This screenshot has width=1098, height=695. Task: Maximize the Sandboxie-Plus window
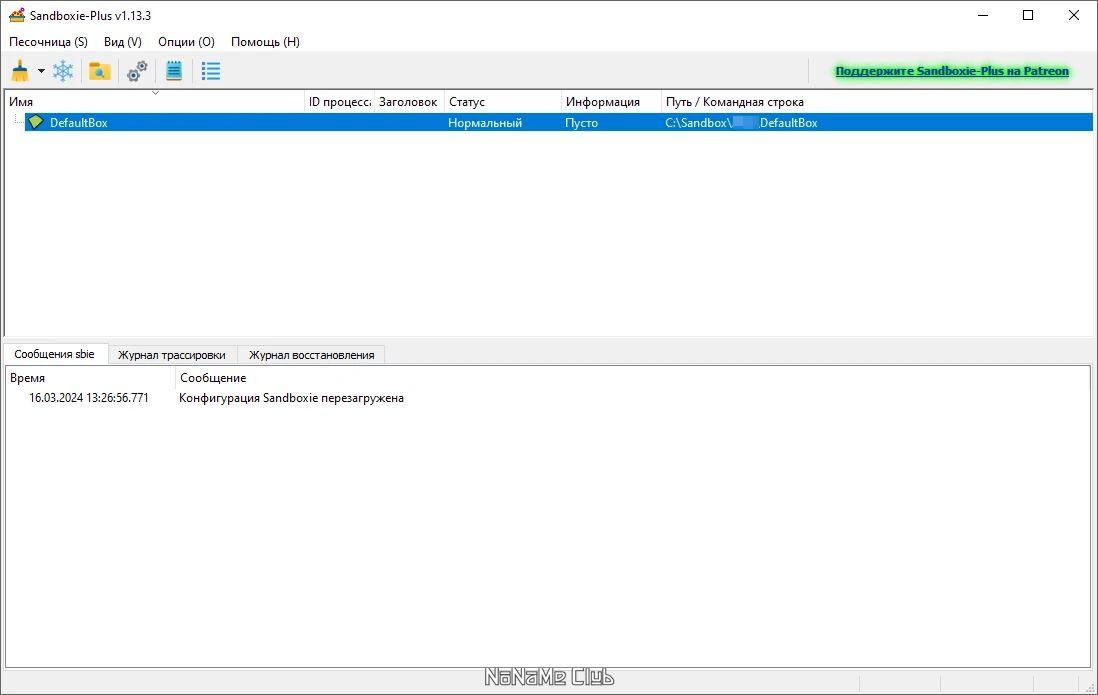[x=1028, y=15]
